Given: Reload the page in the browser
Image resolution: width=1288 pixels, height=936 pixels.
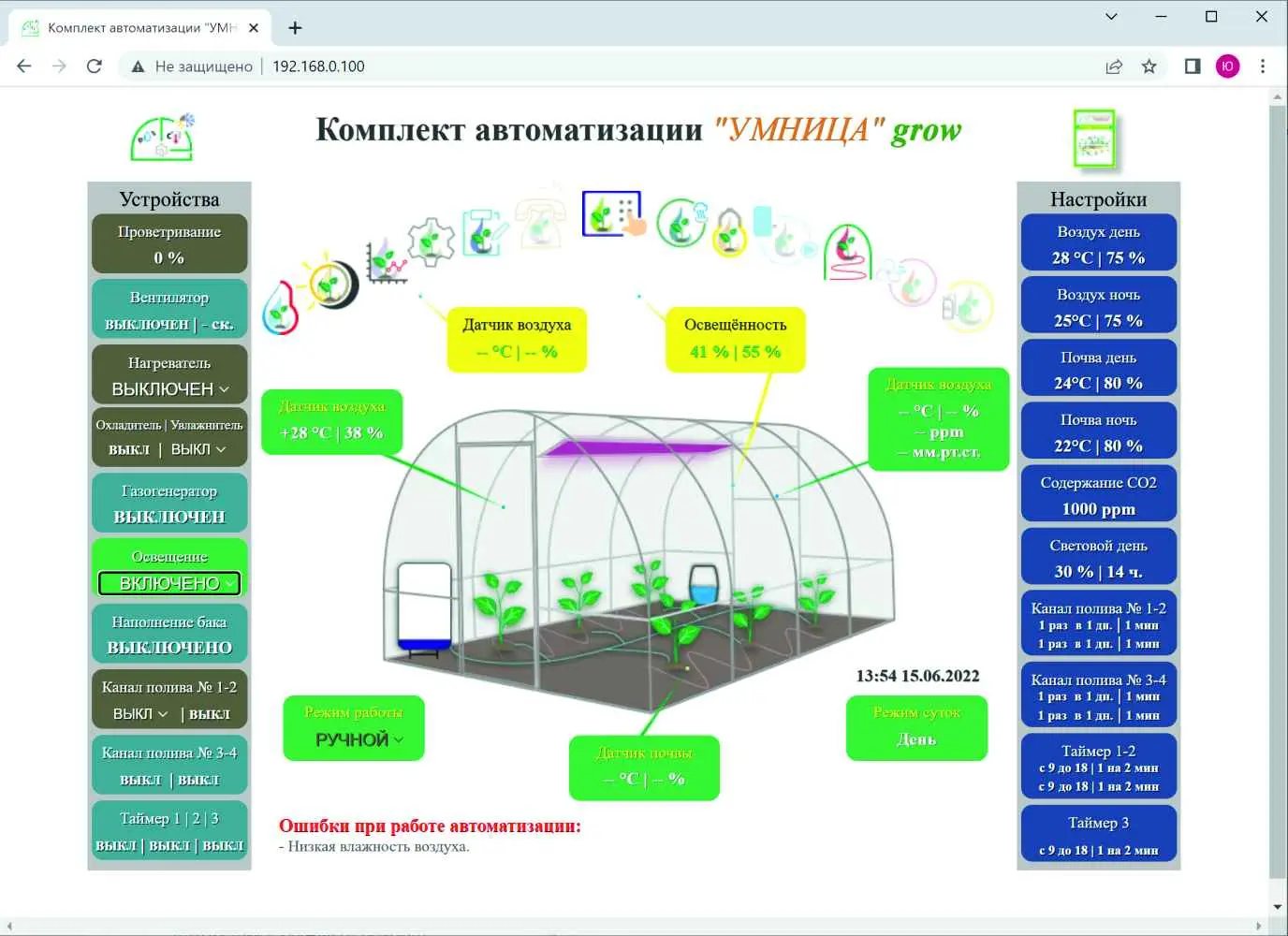Looking at the screenshot, I should pos(94,66).
